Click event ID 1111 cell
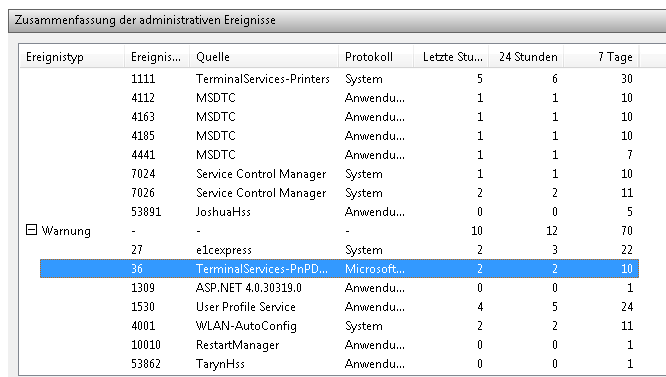Screen dimensions: 666x377 tap(143, 79)
